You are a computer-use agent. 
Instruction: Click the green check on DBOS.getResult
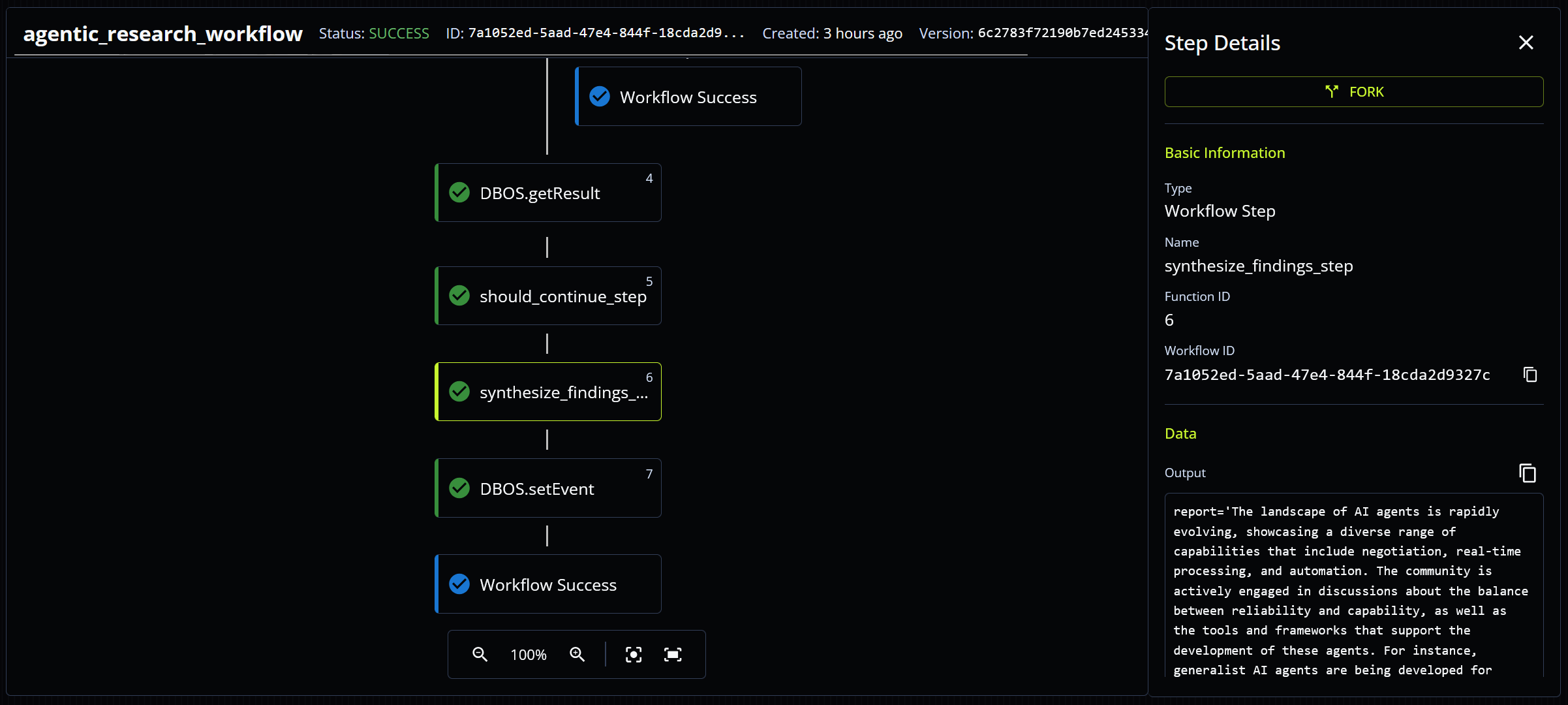tap(459, 193)
